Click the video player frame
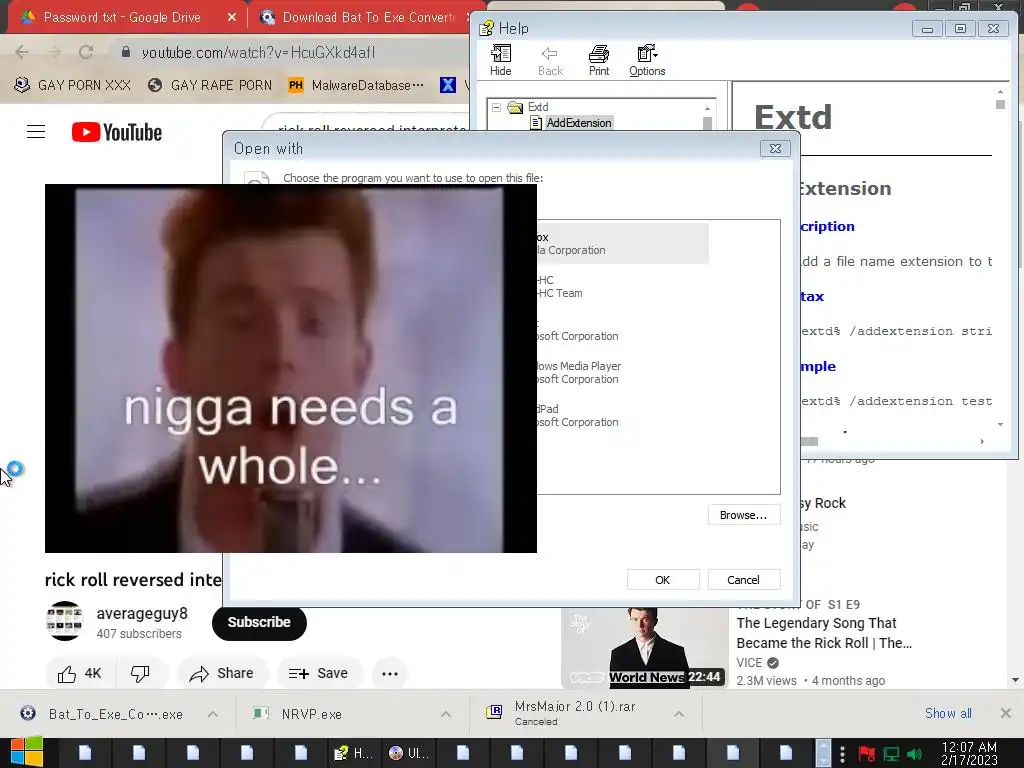Viewport: 1024px width, 768px height. tap(291, 368)
